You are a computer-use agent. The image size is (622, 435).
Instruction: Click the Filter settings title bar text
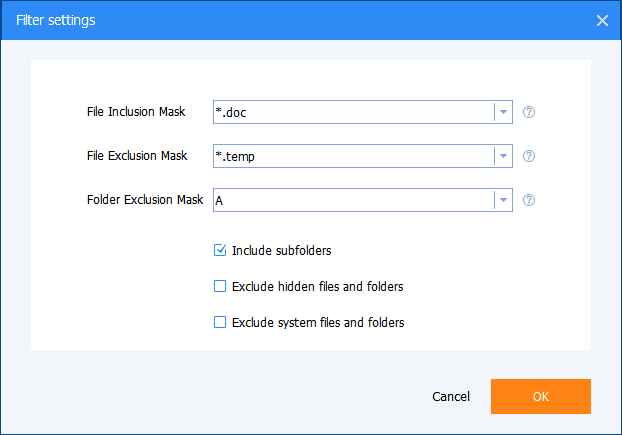click(56, 20)
